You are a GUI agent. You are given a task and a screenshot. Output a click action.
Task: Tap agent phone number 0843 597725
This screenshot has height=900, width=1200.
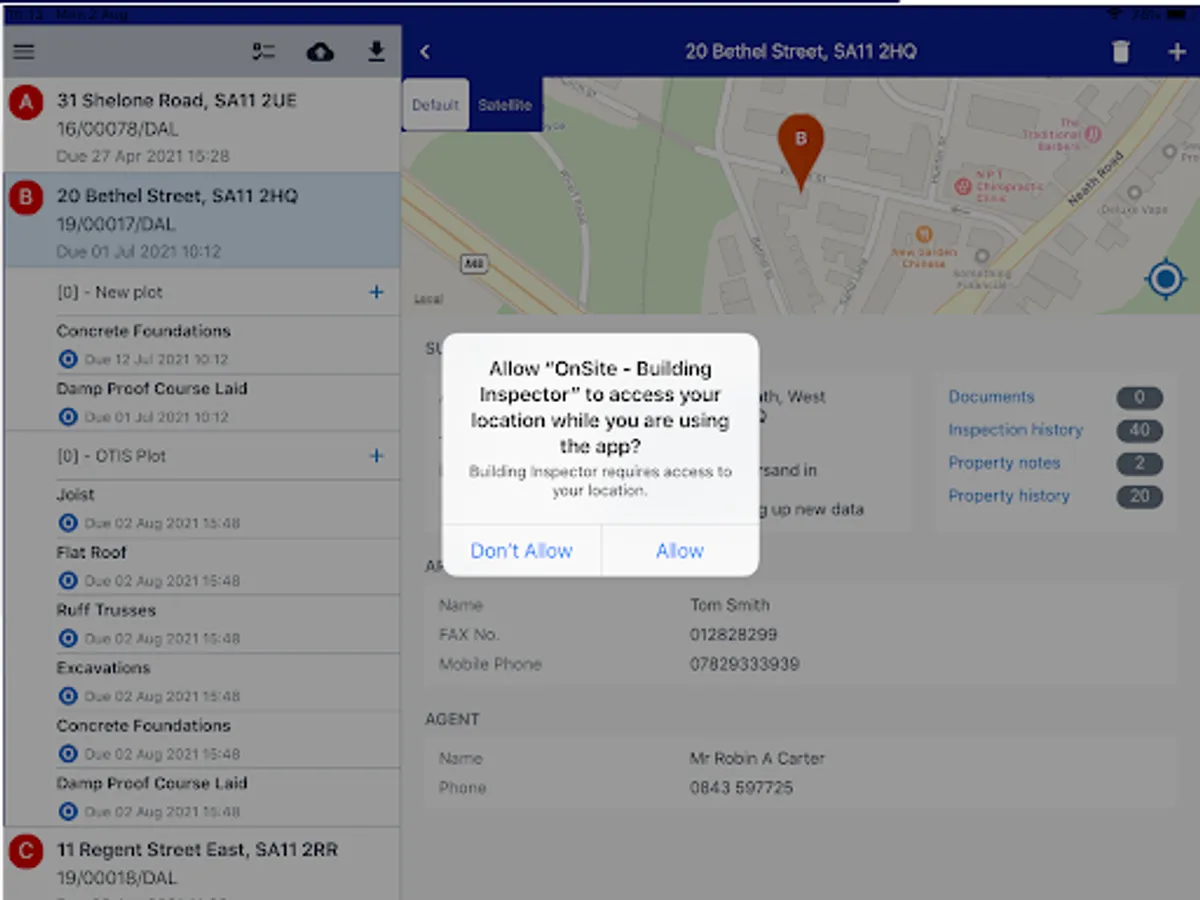click(741, 788)
